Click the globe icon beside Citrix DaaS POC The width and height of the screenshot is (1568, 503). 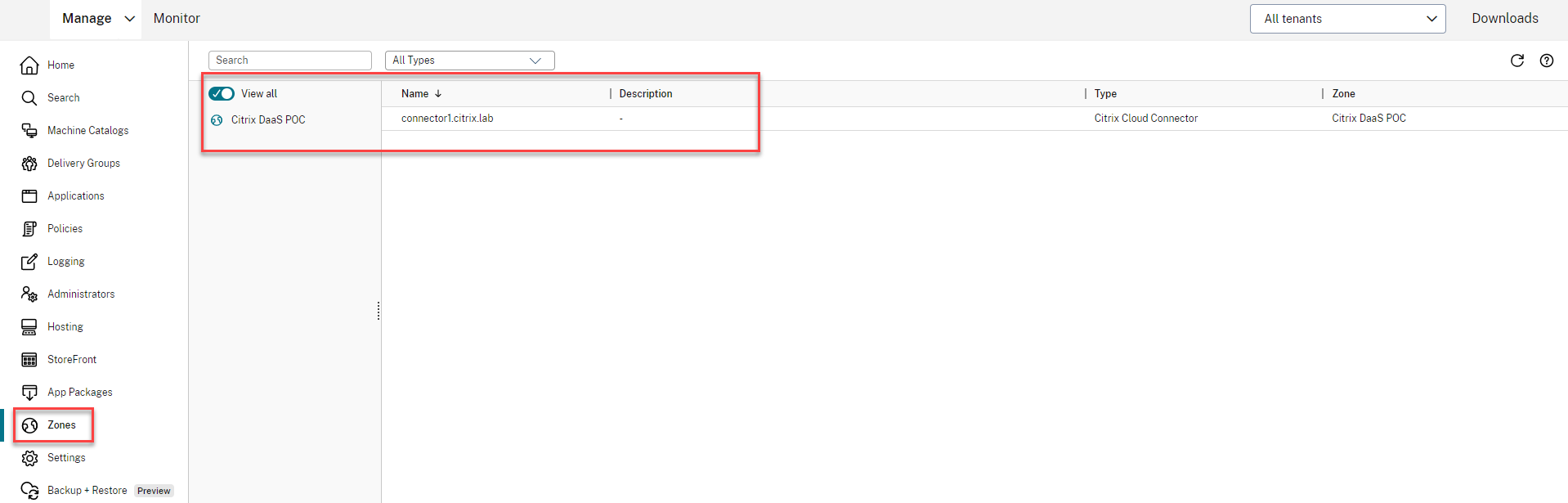[x=217, y=120]
